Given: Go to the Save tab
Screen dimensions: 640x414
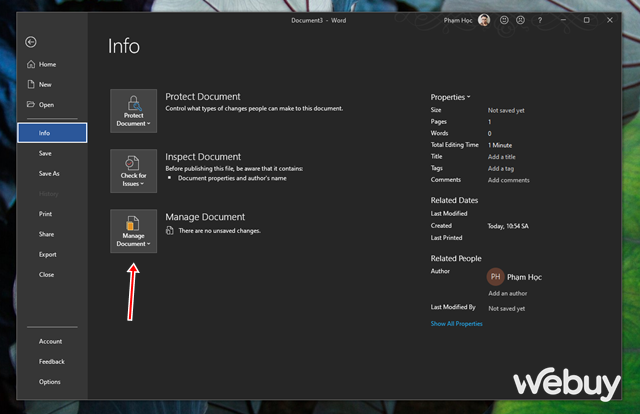Looking at the screenshot, I should [45, 153].
